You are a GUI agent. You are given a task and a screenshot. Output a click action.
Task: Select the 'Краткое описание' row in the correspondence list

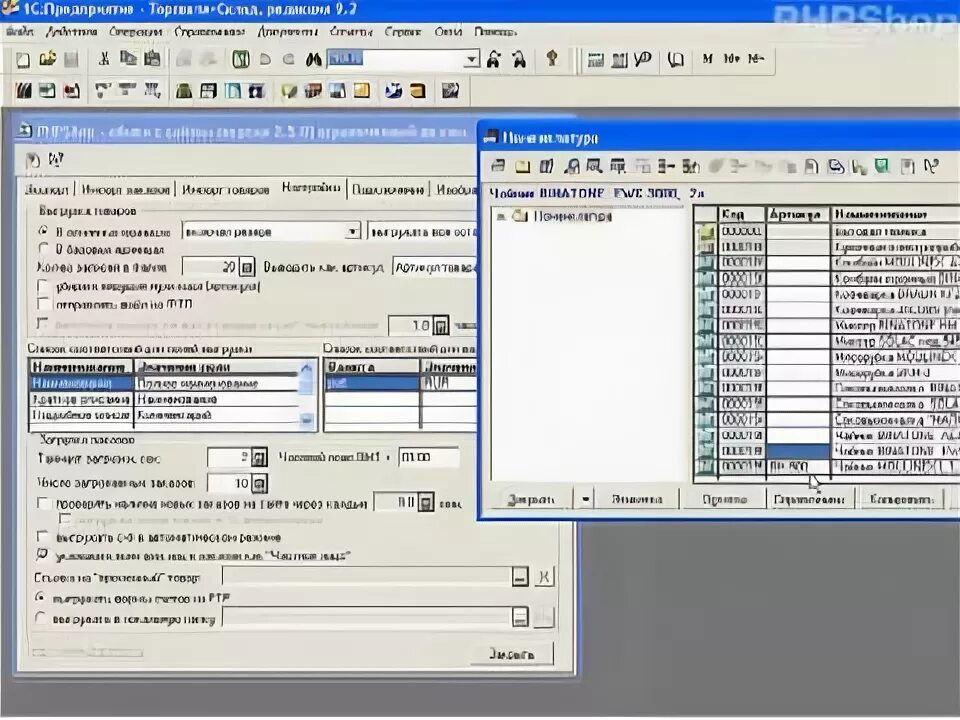(x=165, y=399)
